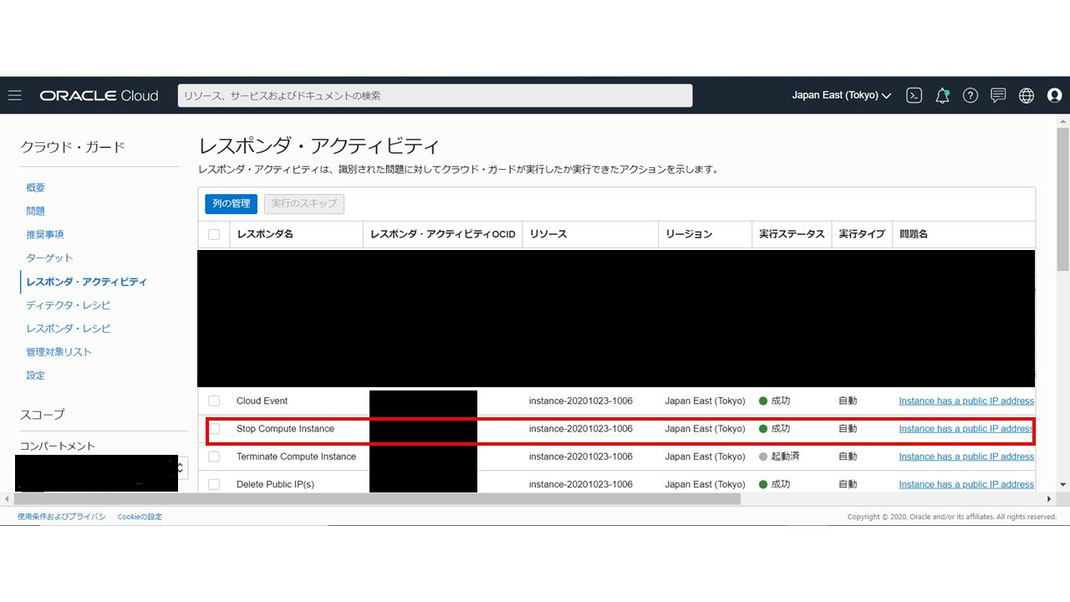The height and width of the screenshot is (602, 1070).
Task: Check the Stop Compute Instance row checkbox
Action: 214,429
